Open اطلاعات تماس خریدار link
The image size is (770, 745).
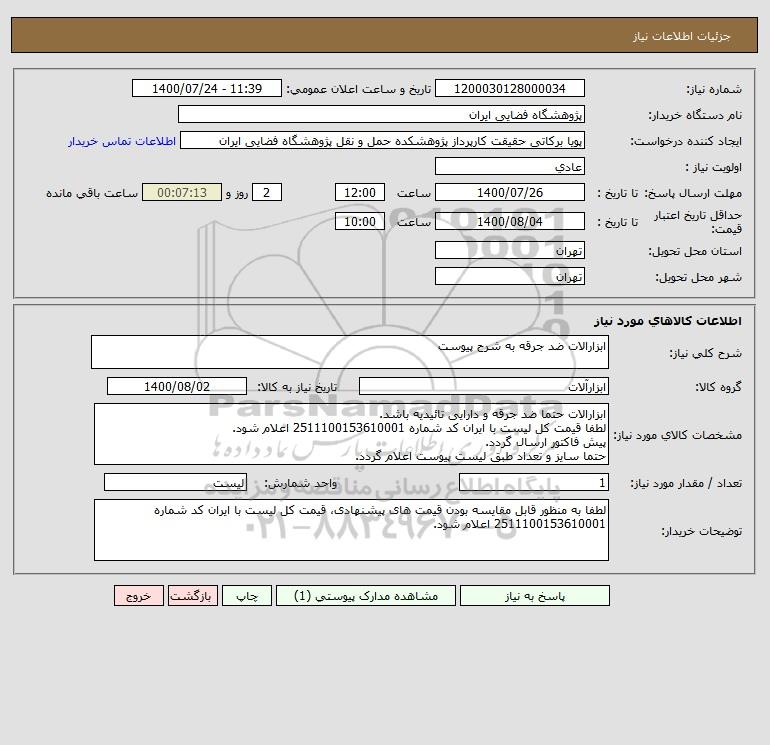click(122, 141)
